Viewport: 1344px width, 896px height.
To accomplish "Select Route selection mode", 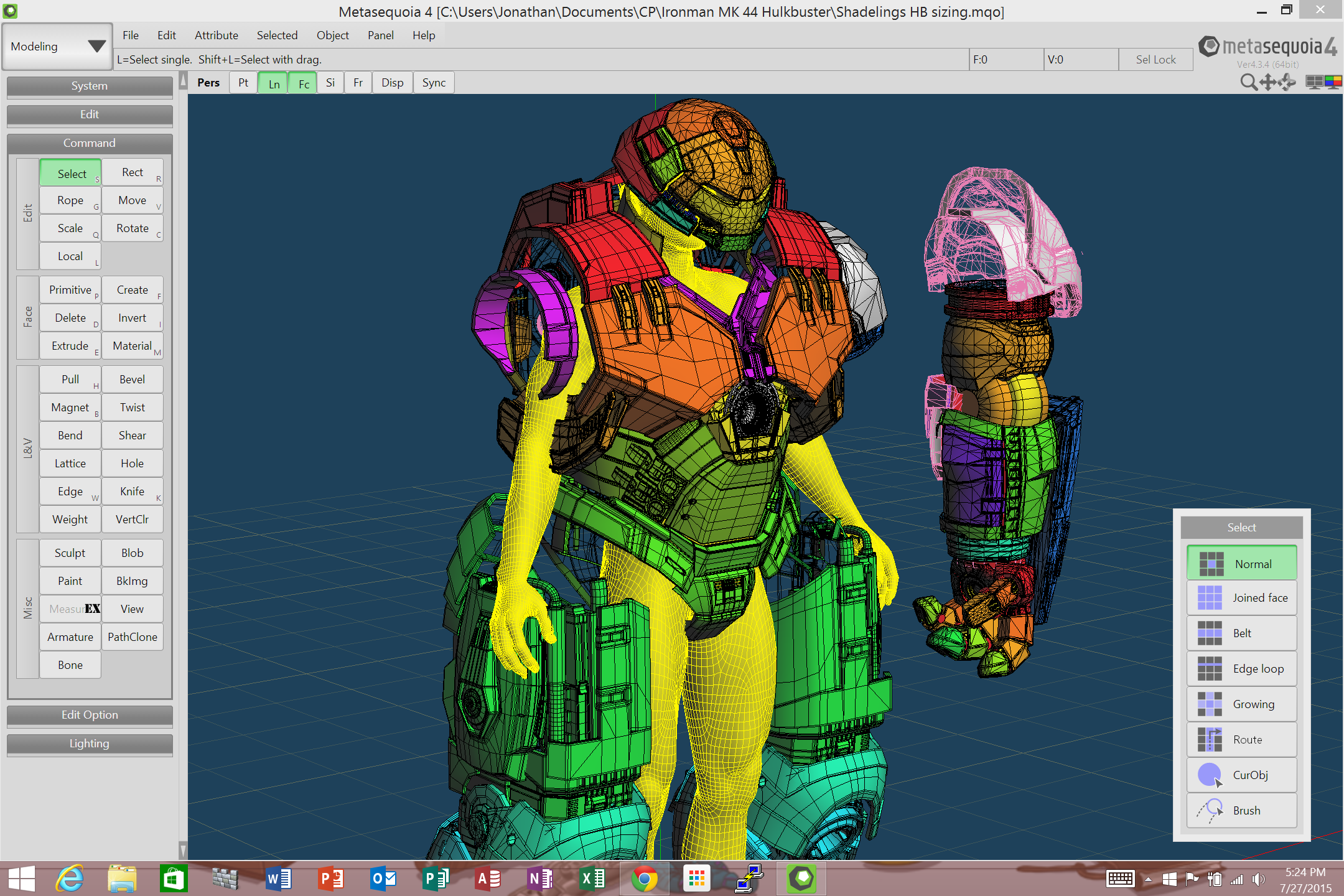I will [1241, 740].
